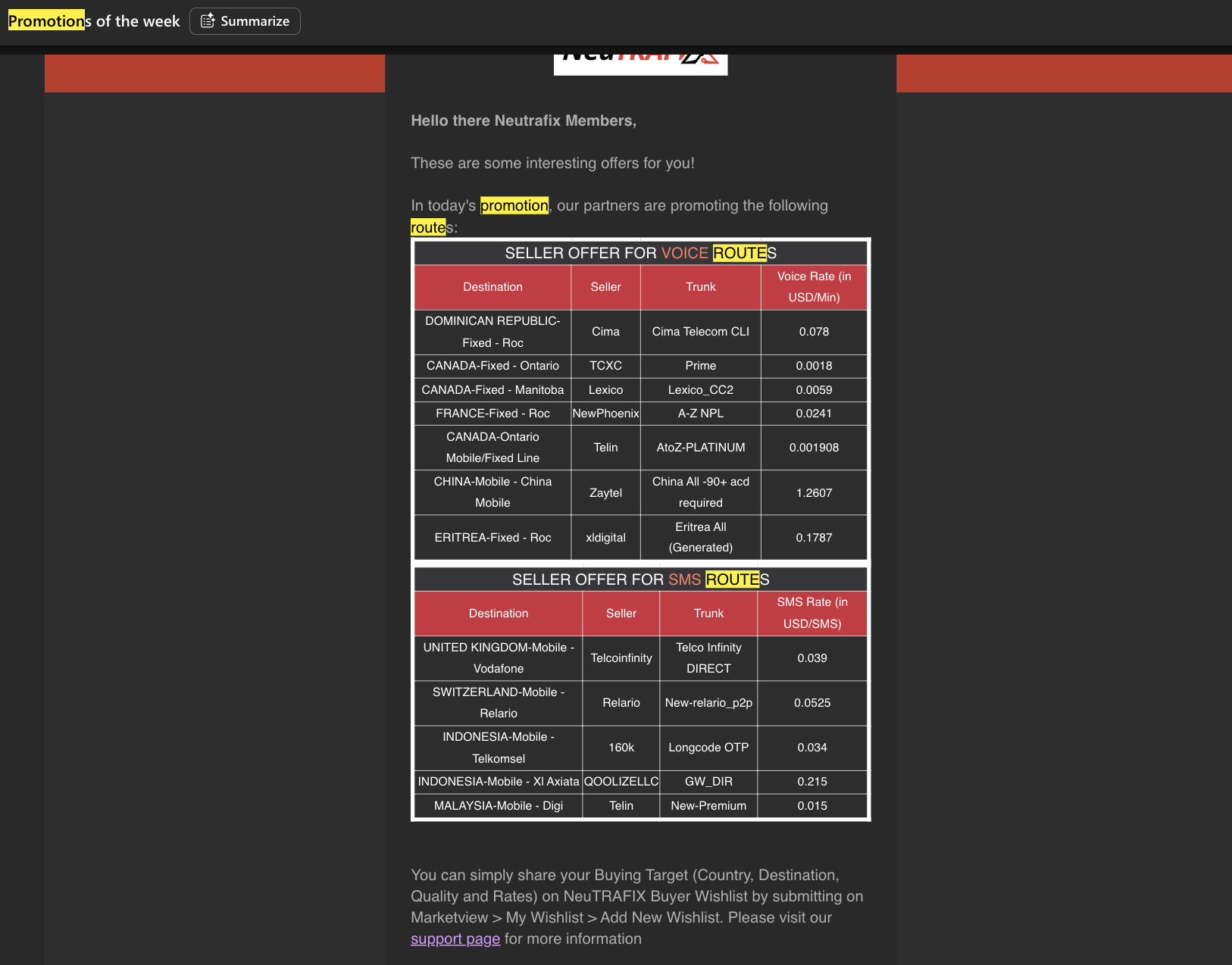Click 'SELLER OFFER FOR VOICE ROUTES' heading
1232x965 pixels.
[x=640, y=253]
